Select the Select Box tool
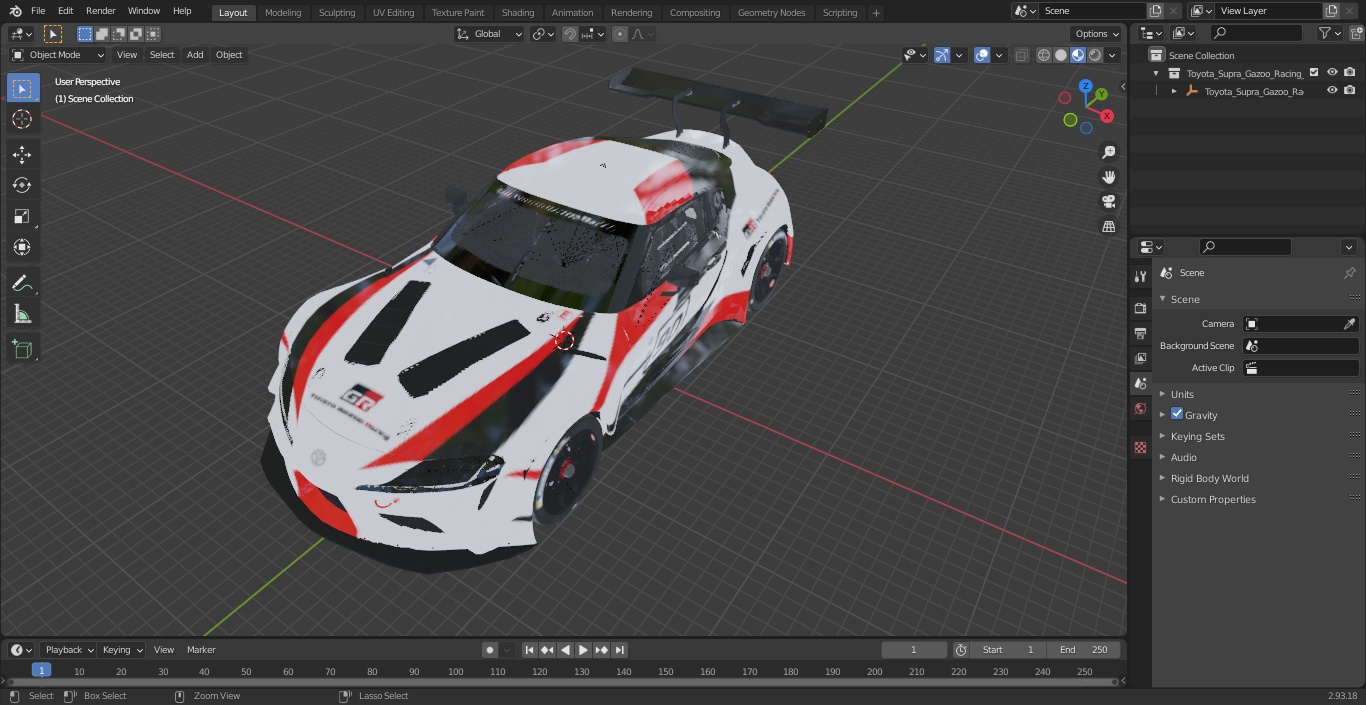1366x705 pixels. (x=22, y=89)
